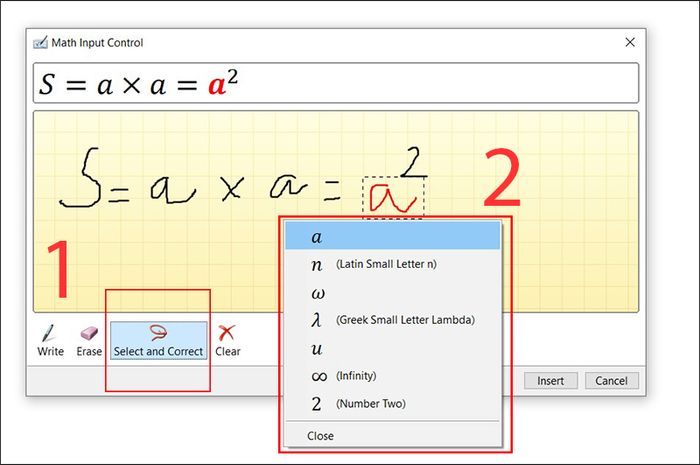Click the red a² in the preview
Screen dimensions: 700x465
point(223,82)
